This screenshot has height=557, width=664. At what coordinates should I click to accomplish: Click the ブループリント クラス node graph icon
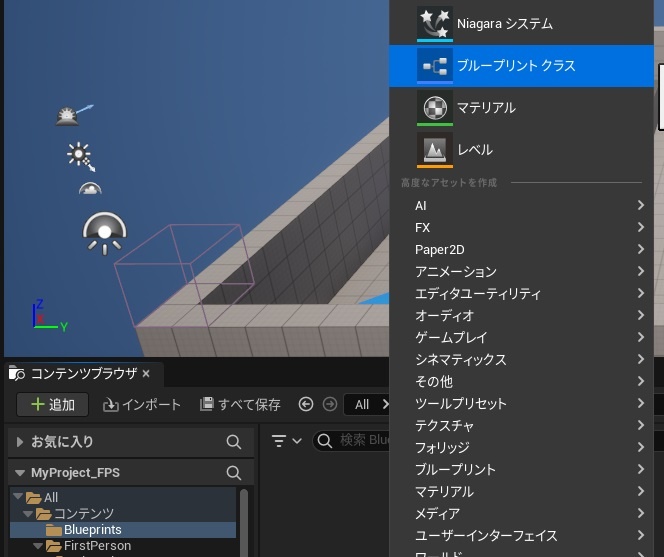pos(434,66)
